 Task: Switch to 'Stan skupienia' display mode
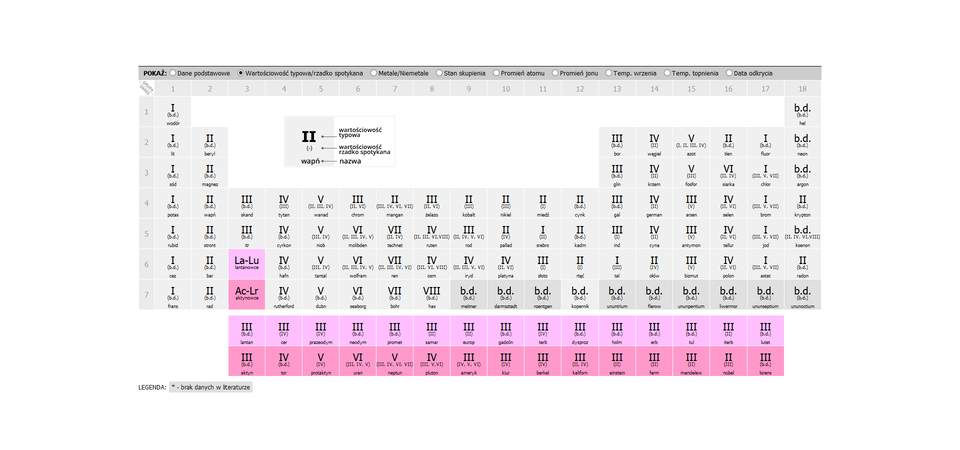[x=439, y=73]
